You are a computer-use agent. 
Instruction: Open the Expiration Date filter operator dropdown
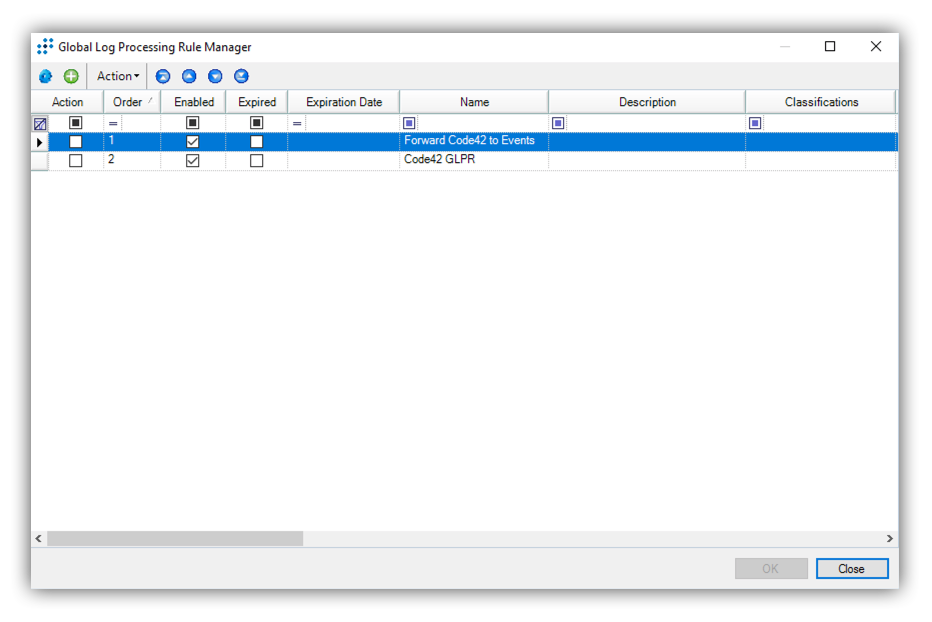point(297,122)
